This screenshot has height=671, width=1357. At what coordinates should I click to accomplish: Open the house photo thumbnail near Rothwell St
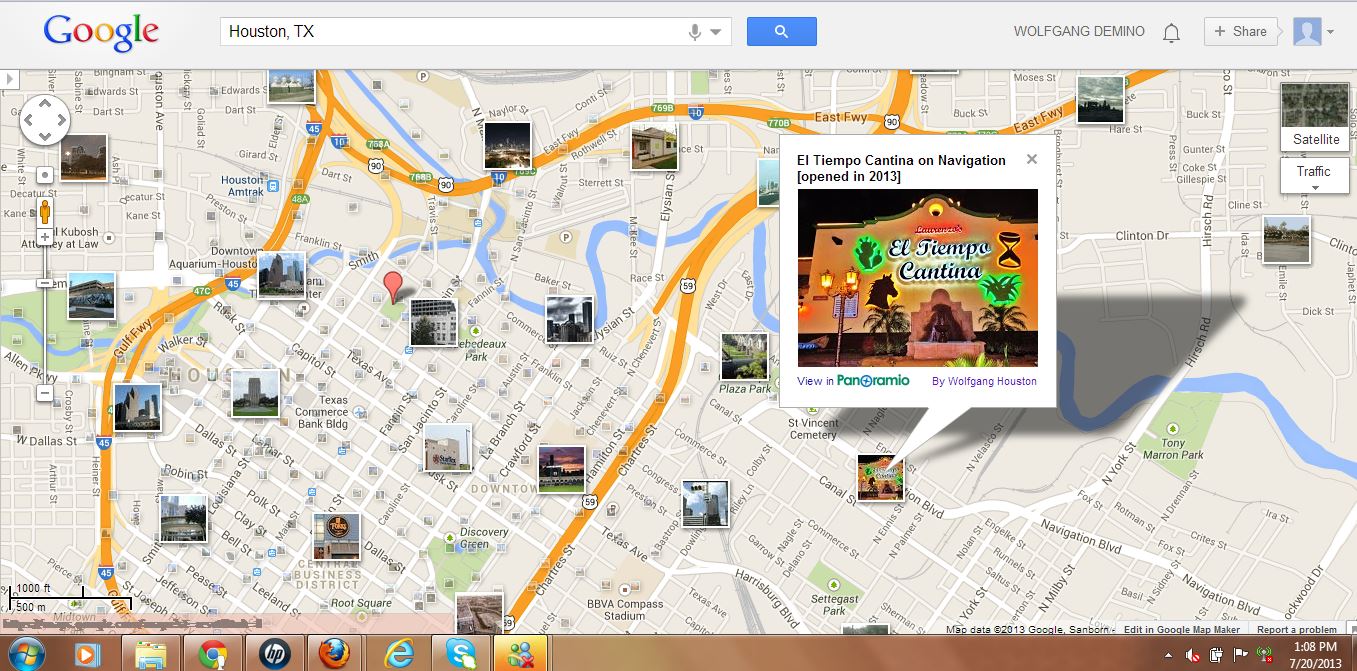(654, 147)
